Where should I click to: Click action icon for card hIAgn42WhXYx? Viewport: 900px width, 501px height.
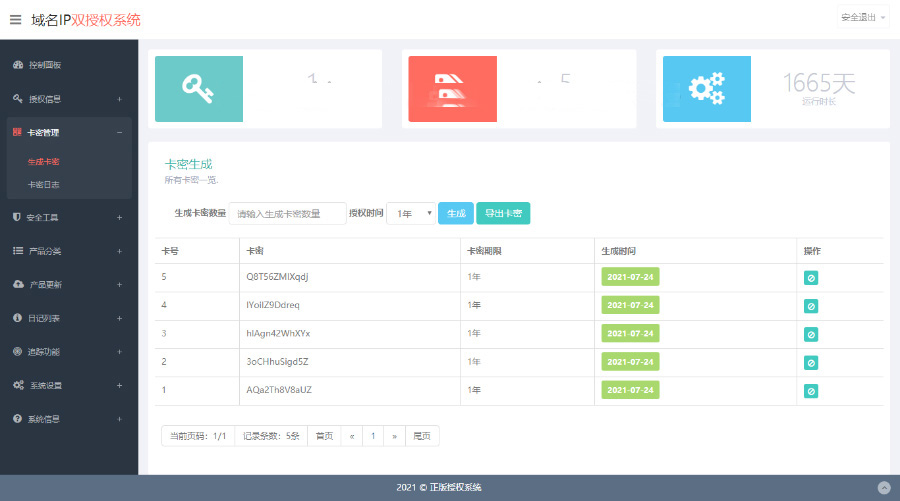810,333
